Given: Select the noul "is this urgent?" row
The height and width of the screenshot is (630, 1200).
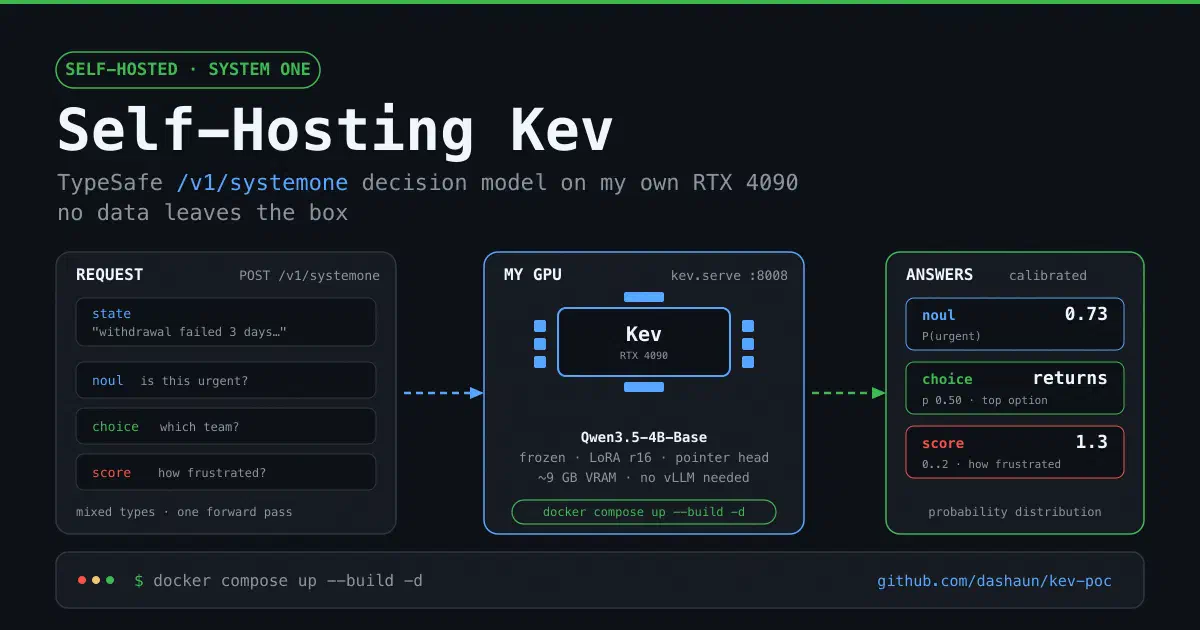Looking at the screenshot, I should pos(226,380).
